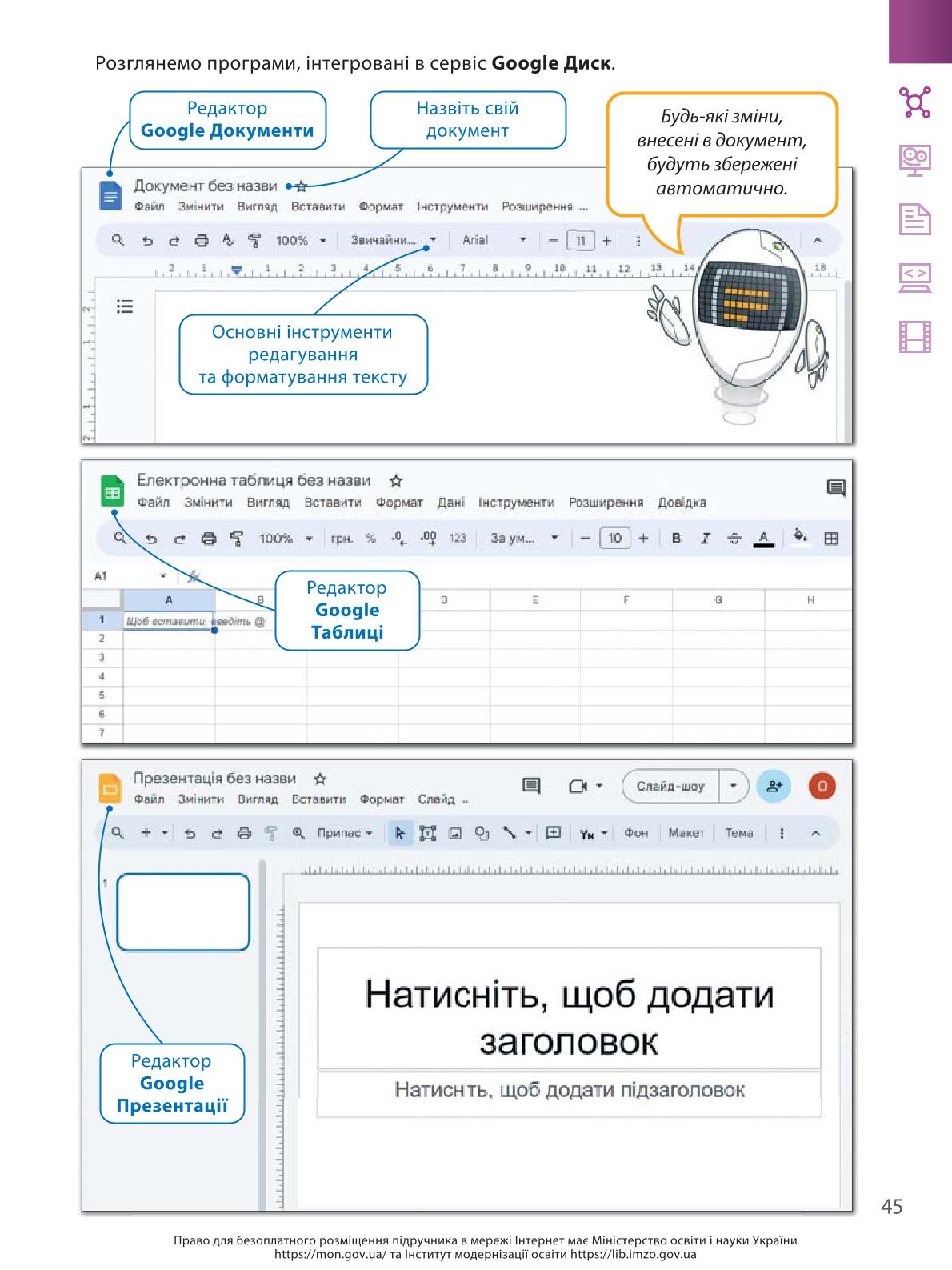
Task: Click the Google Sheets home icon
Action: [x=112, y=491]
